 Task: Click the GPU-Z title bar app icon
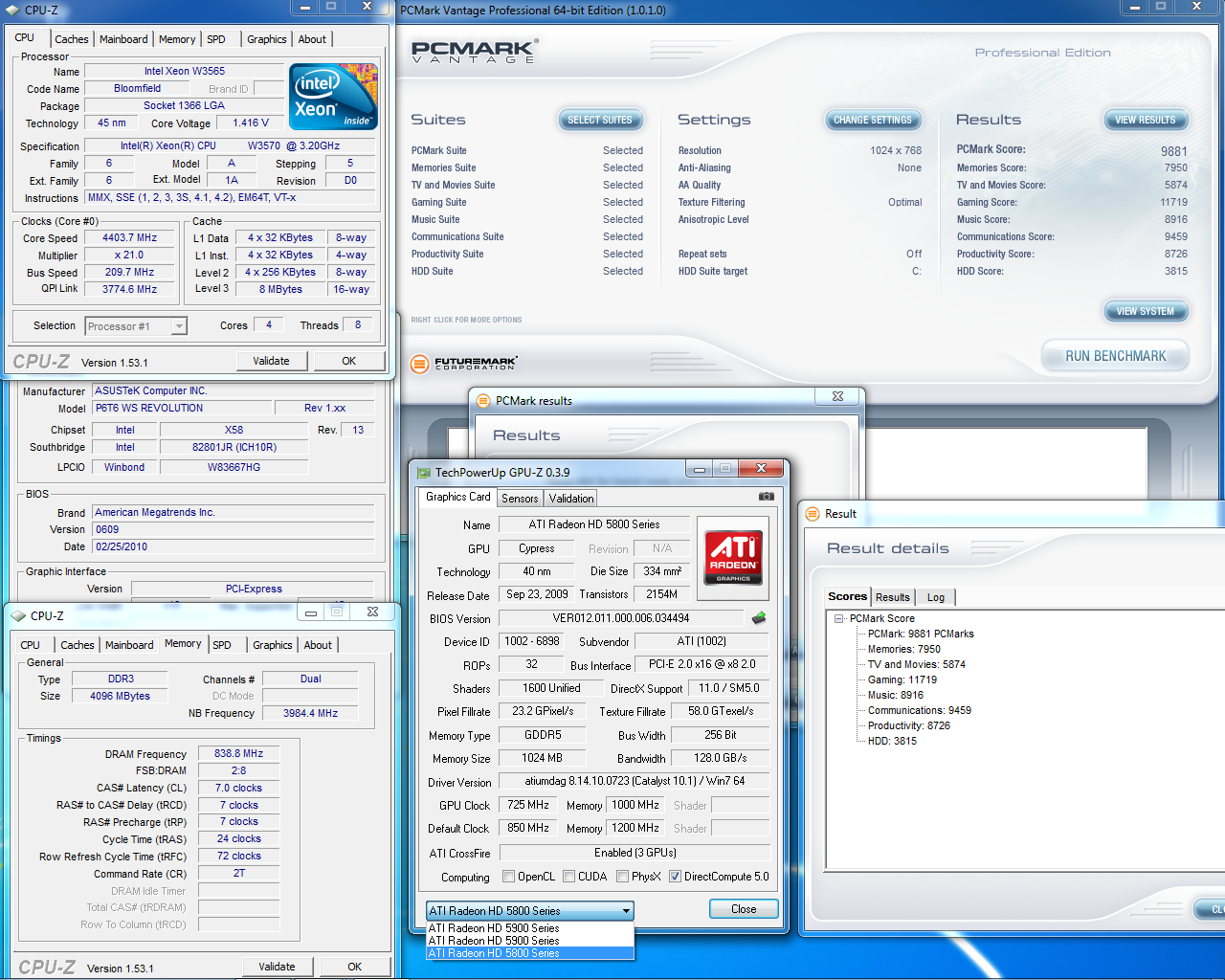click(423, 472)
